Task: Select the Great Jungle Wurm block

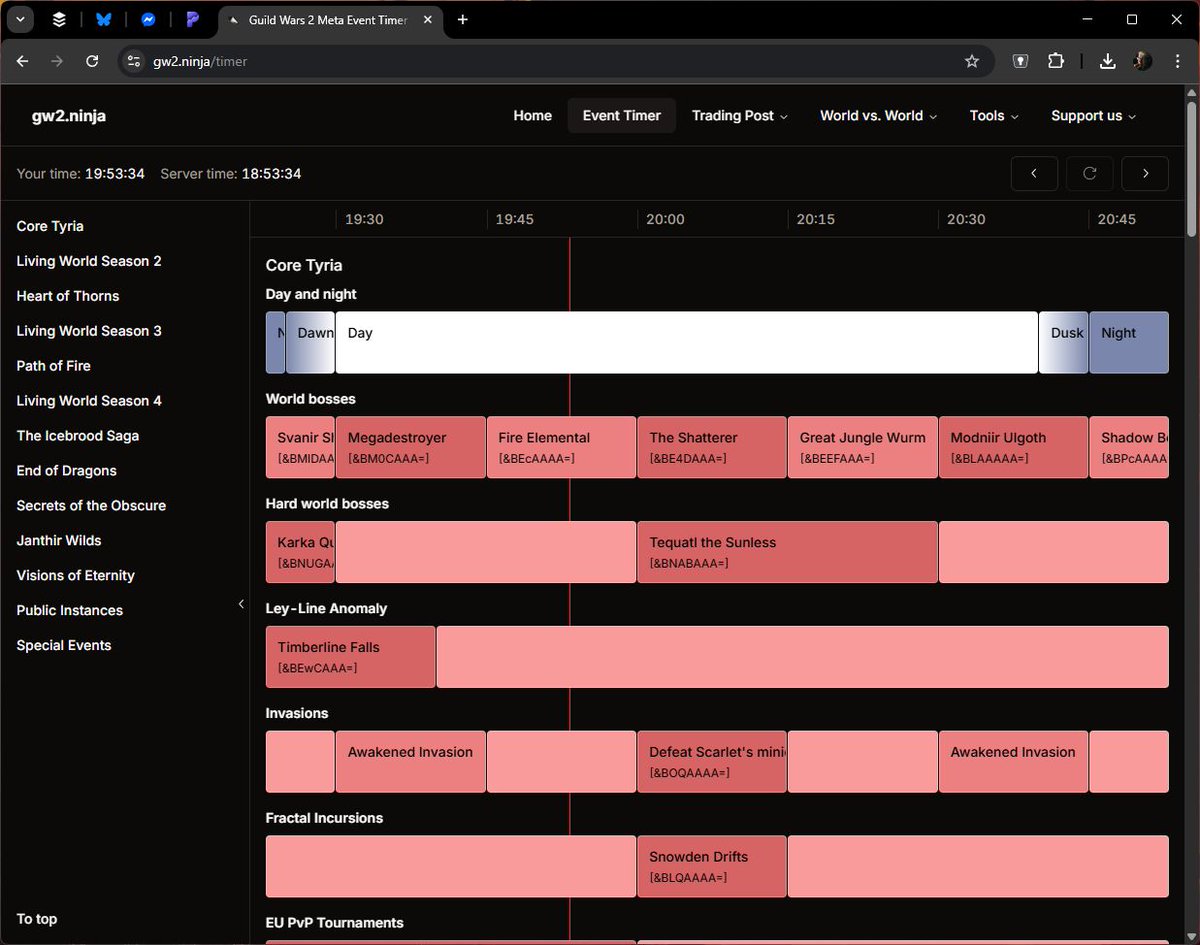Action: (x=863, y=447)
